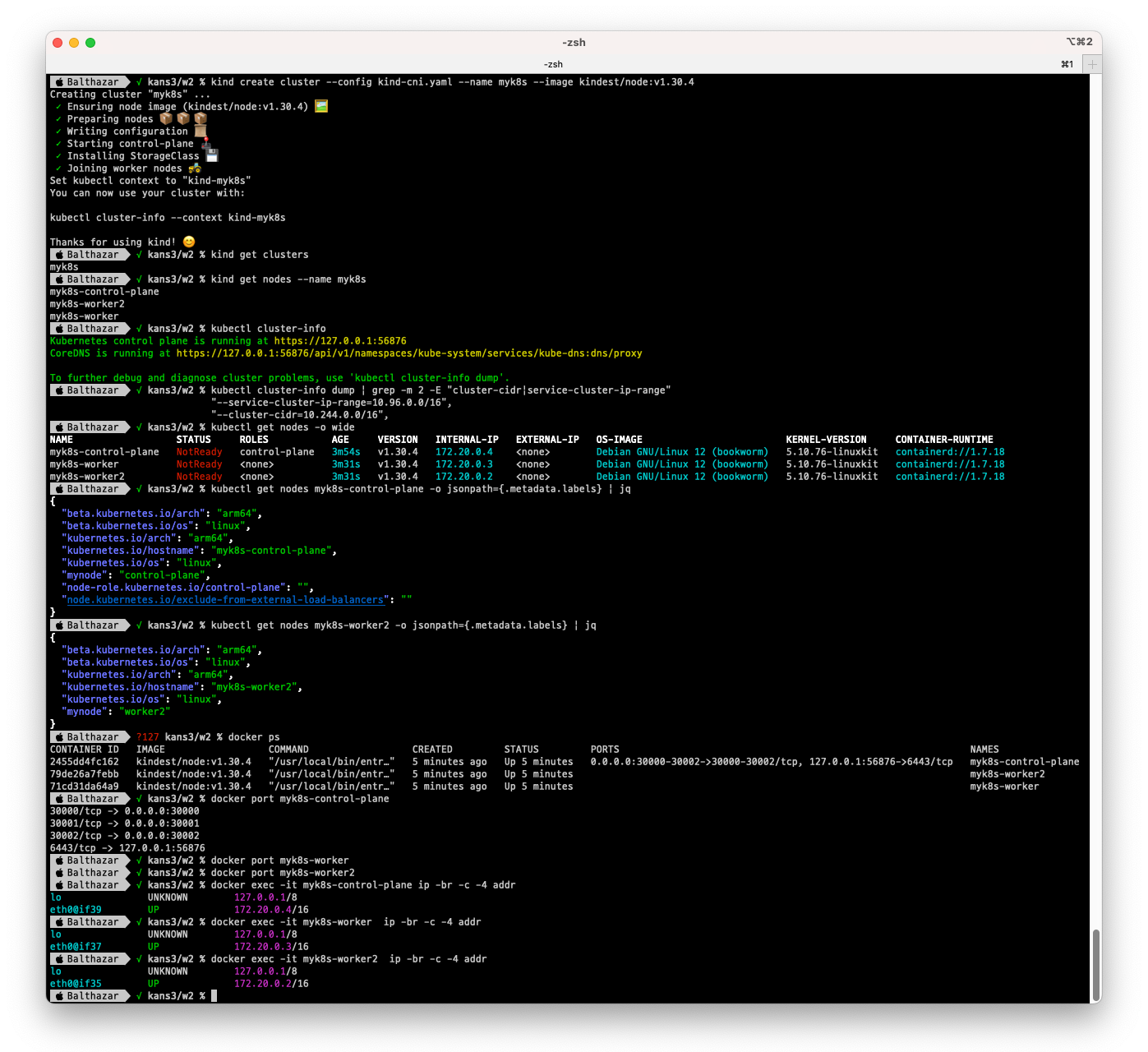
Task: Click the terminal cursor at the last prompt
Action: 214,996
